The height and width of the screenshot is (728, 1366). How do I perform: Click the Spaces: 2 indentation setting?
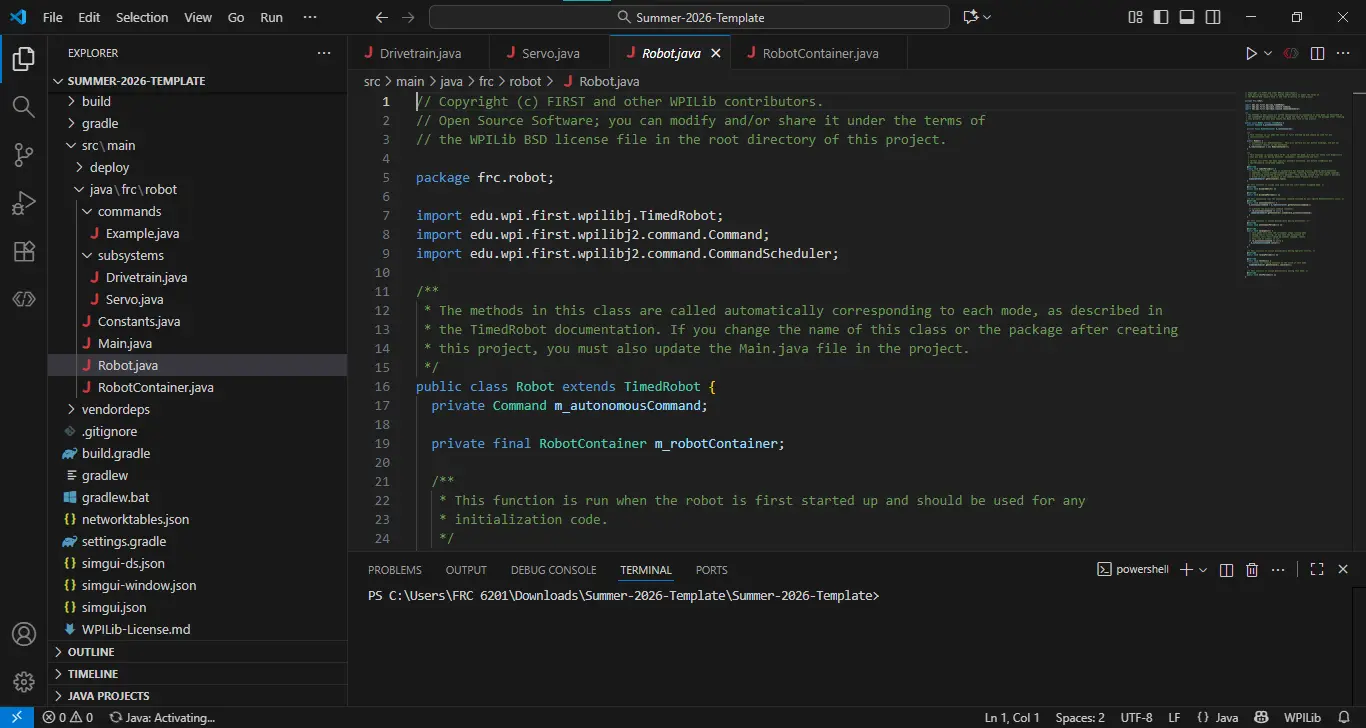[x=1080, y=717]
